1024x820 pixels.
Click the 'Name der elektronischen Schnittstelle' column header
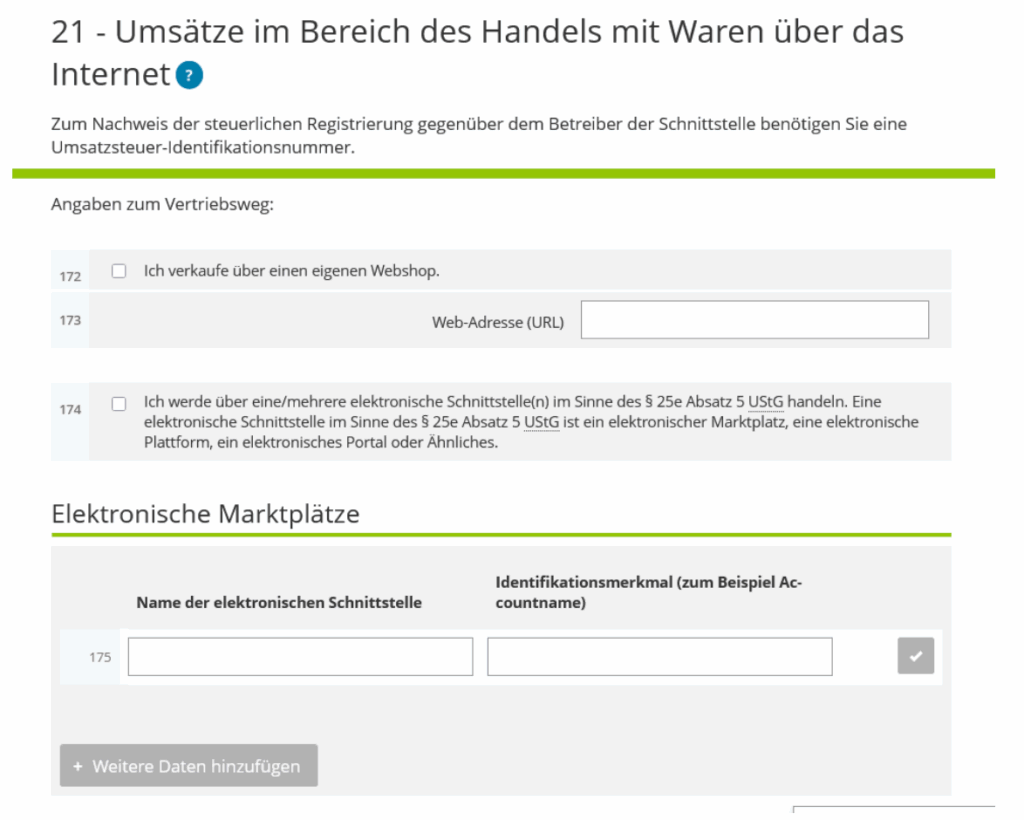[279, 602]
